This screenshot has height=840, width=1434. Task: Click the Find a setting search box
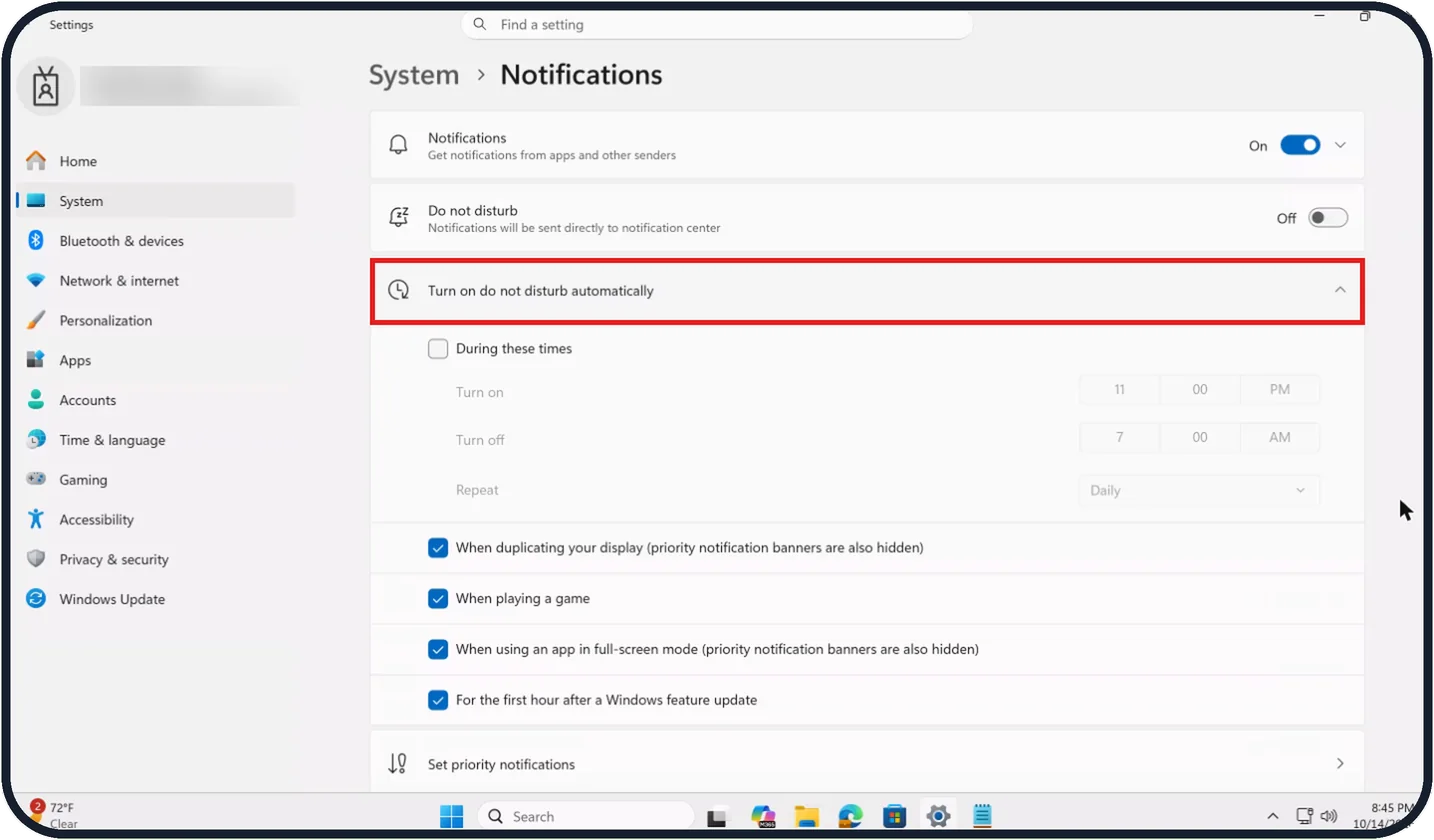(717, 24)
